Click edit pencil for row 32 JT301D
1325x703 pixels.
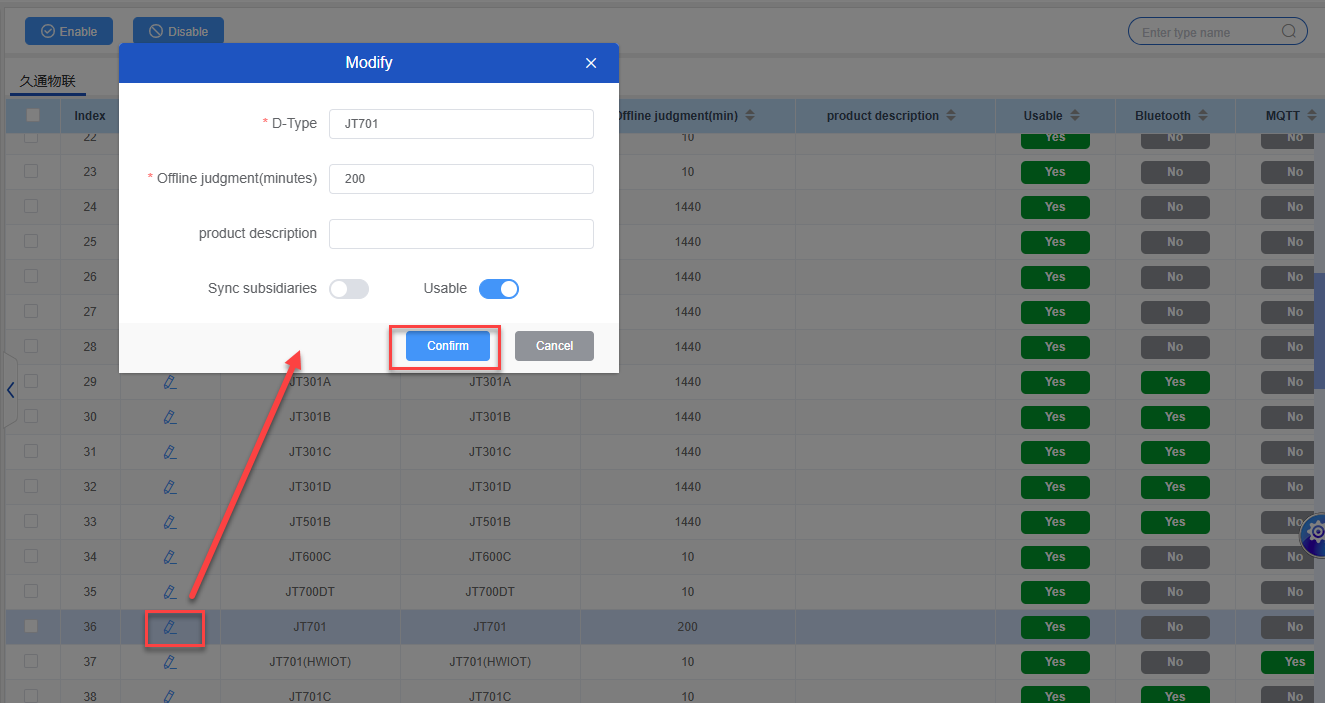coord(170,487)
